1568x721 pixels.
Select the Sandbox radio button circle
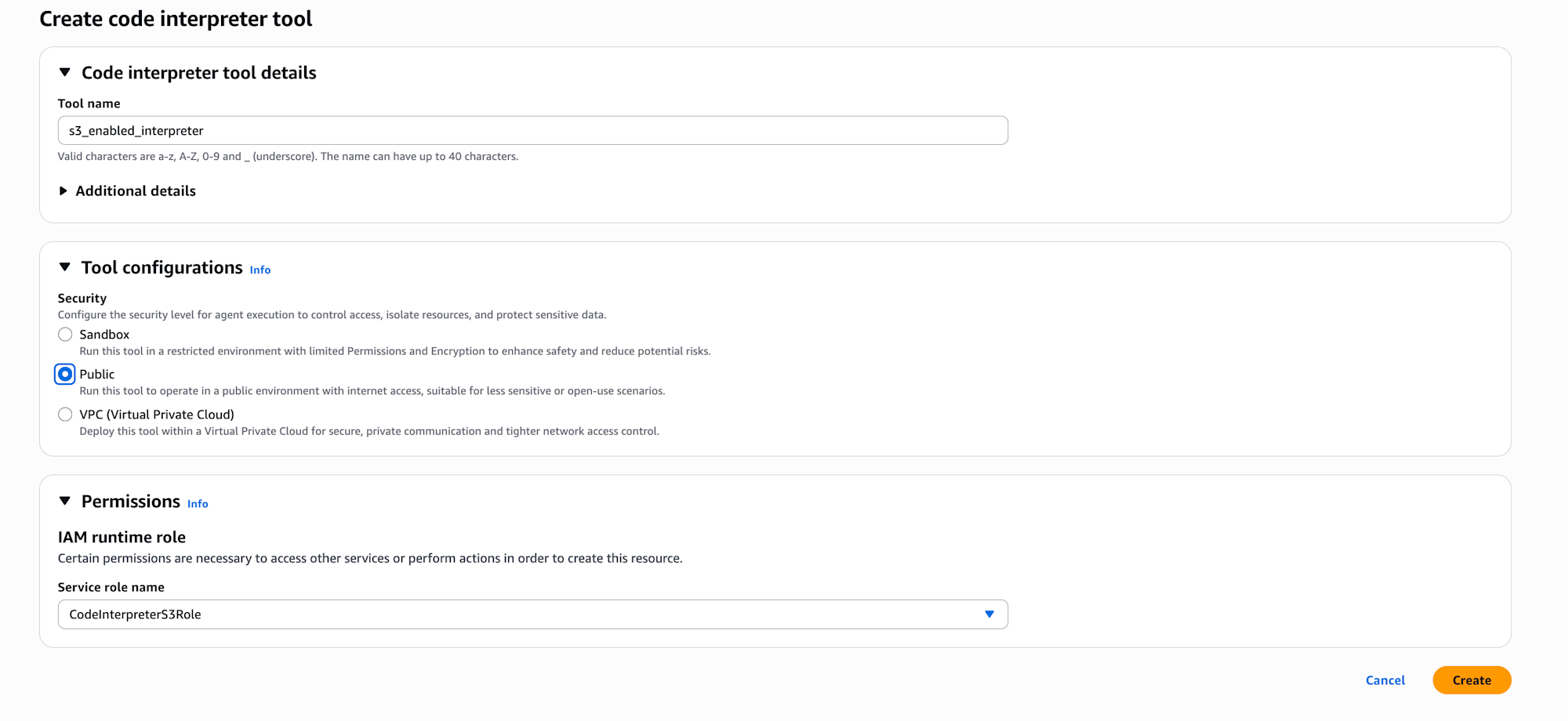click(65, 335)
